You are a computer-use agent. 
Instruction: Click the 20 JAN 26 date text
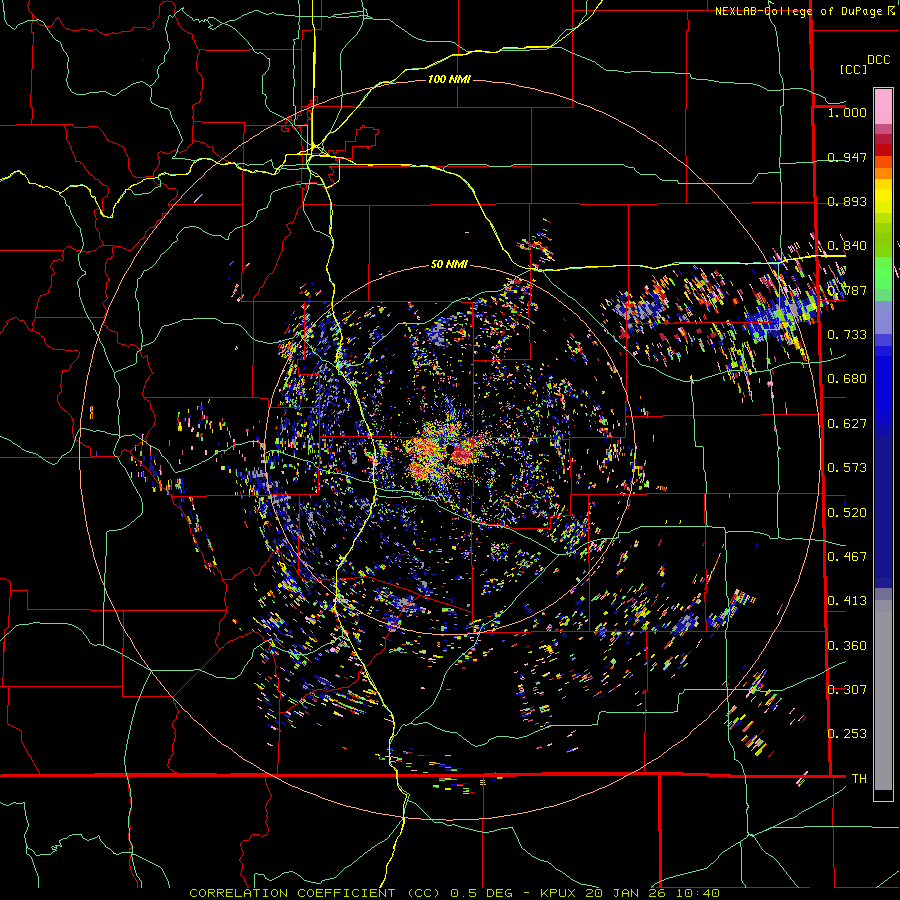pos(626,893)
